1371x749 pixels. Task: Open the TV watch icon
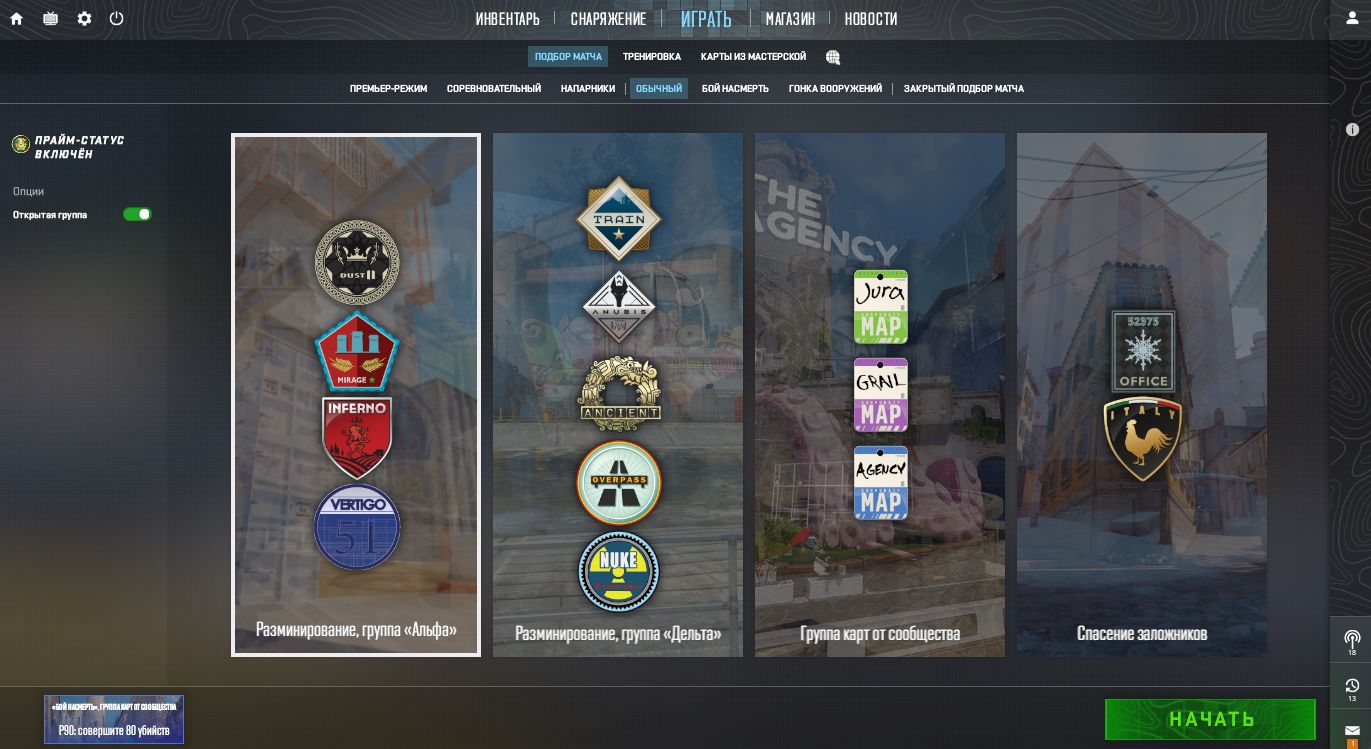click(x=50, y=19)
